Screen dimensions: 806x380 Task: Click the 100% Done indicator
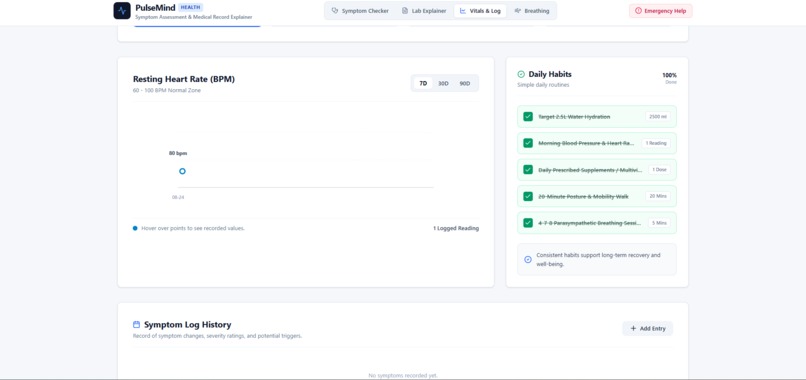click(669, 78)
